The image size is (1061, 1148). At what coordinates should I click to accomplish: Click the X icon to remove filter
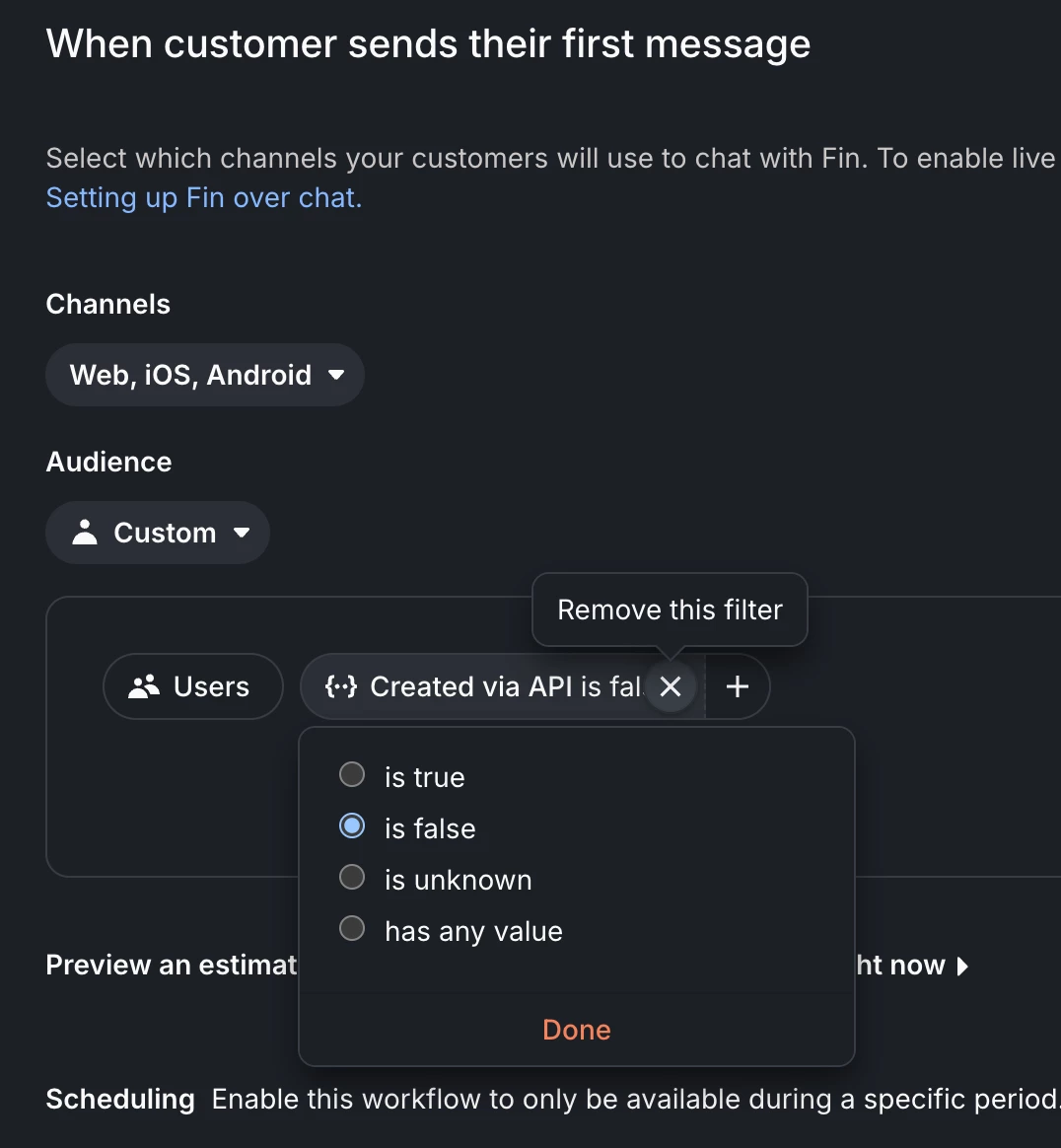(671, 686)
